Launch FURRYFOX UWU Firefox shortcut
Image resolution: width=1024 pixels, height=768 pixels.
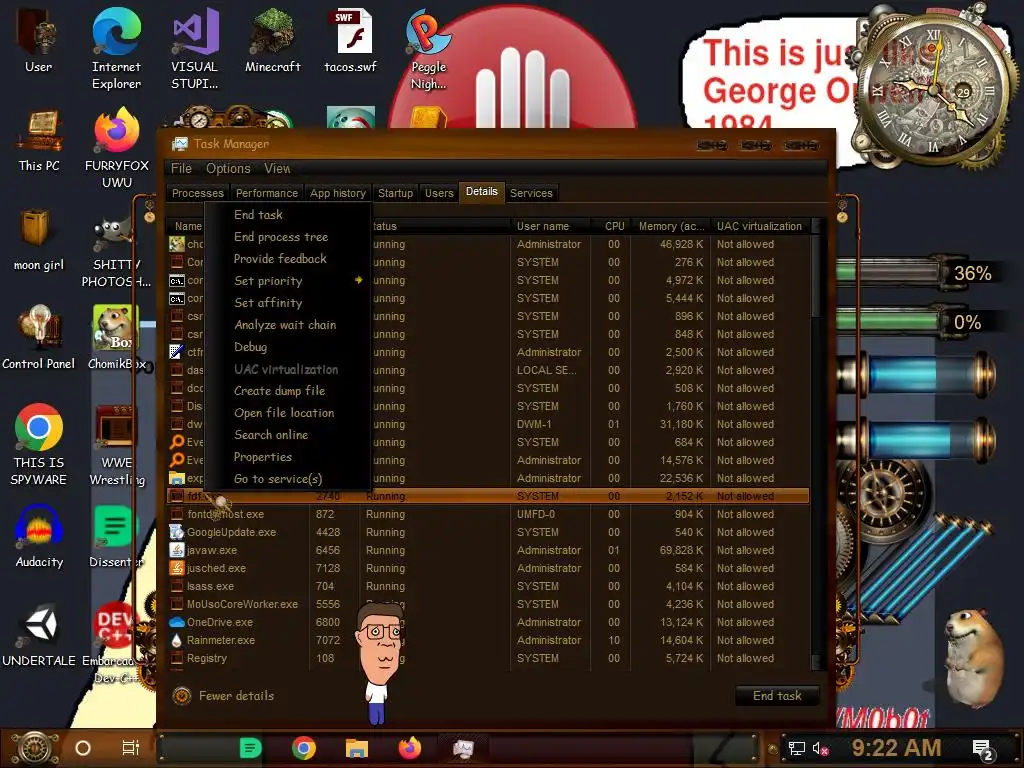pyautogui.click(x=117, y=148)
